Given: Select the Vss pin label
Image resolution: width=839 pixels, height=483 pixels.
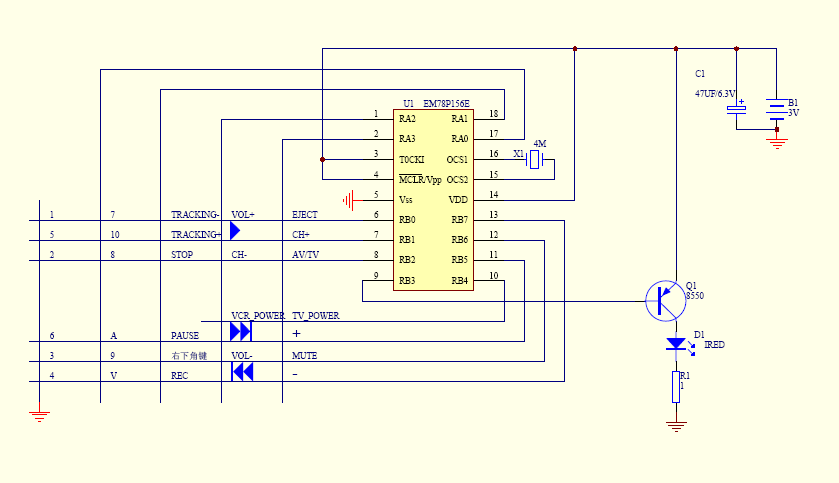Looking at the screenshot, I should pyautogui.click(x=406, y=200).
